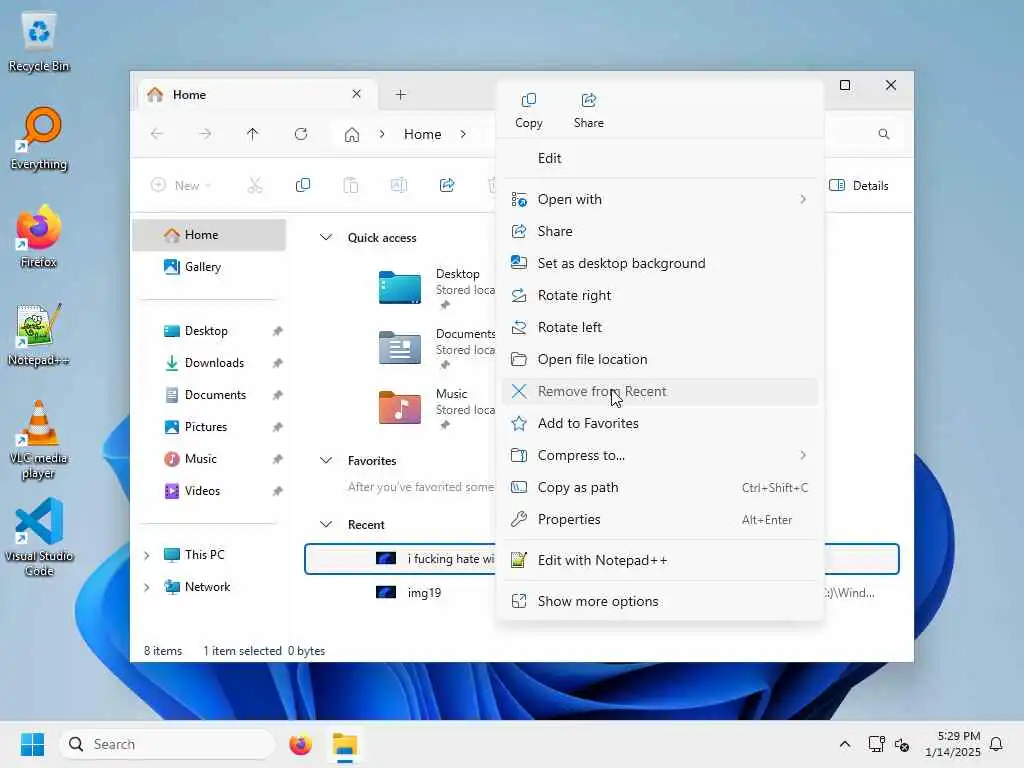The height and width of the screenshot is (768, 1024).
Task: Click the Copy icon in context menu
Action: [528, 110]
